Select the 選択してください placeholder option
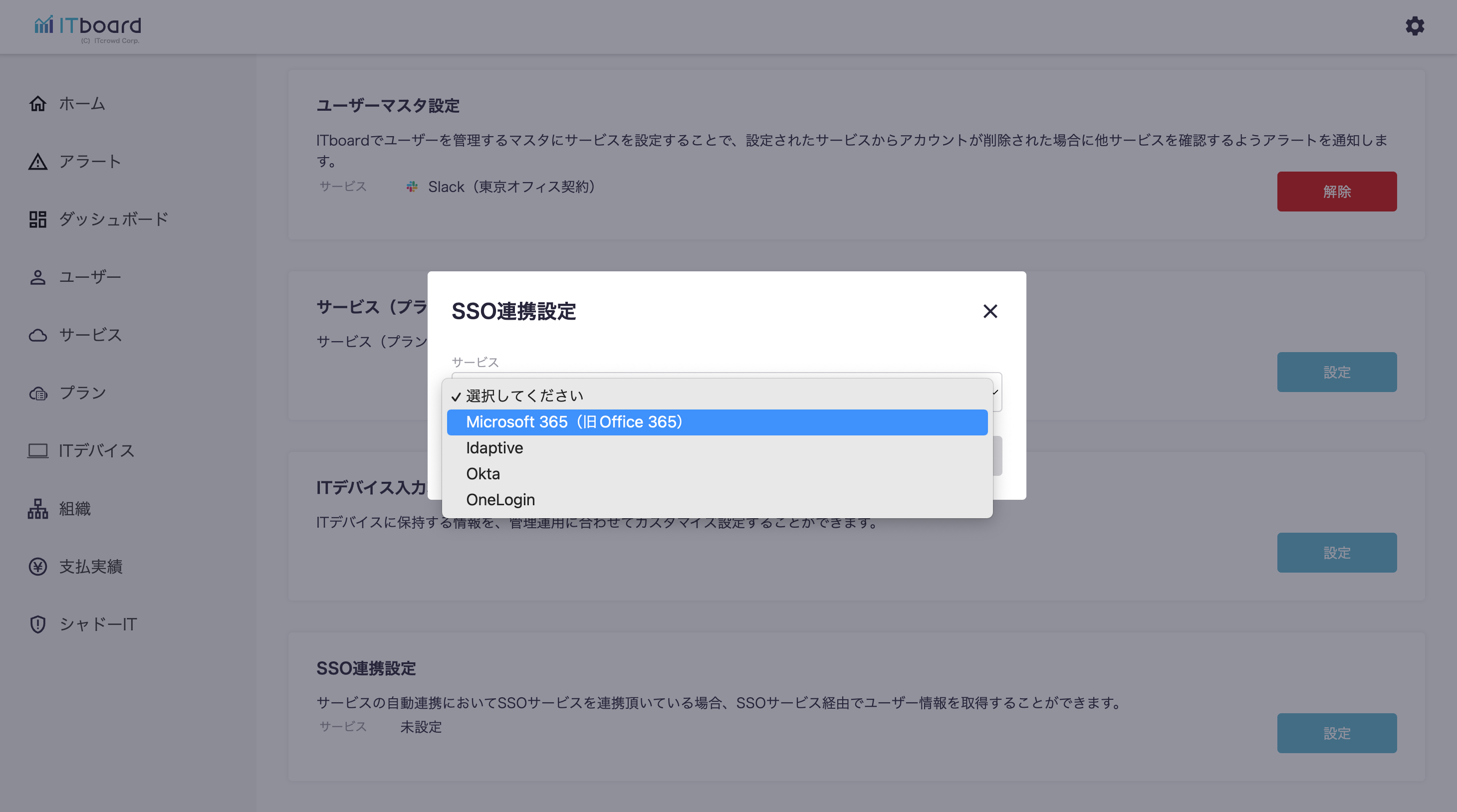Viewport: 1457px width, 812px height. click(524, 396)
